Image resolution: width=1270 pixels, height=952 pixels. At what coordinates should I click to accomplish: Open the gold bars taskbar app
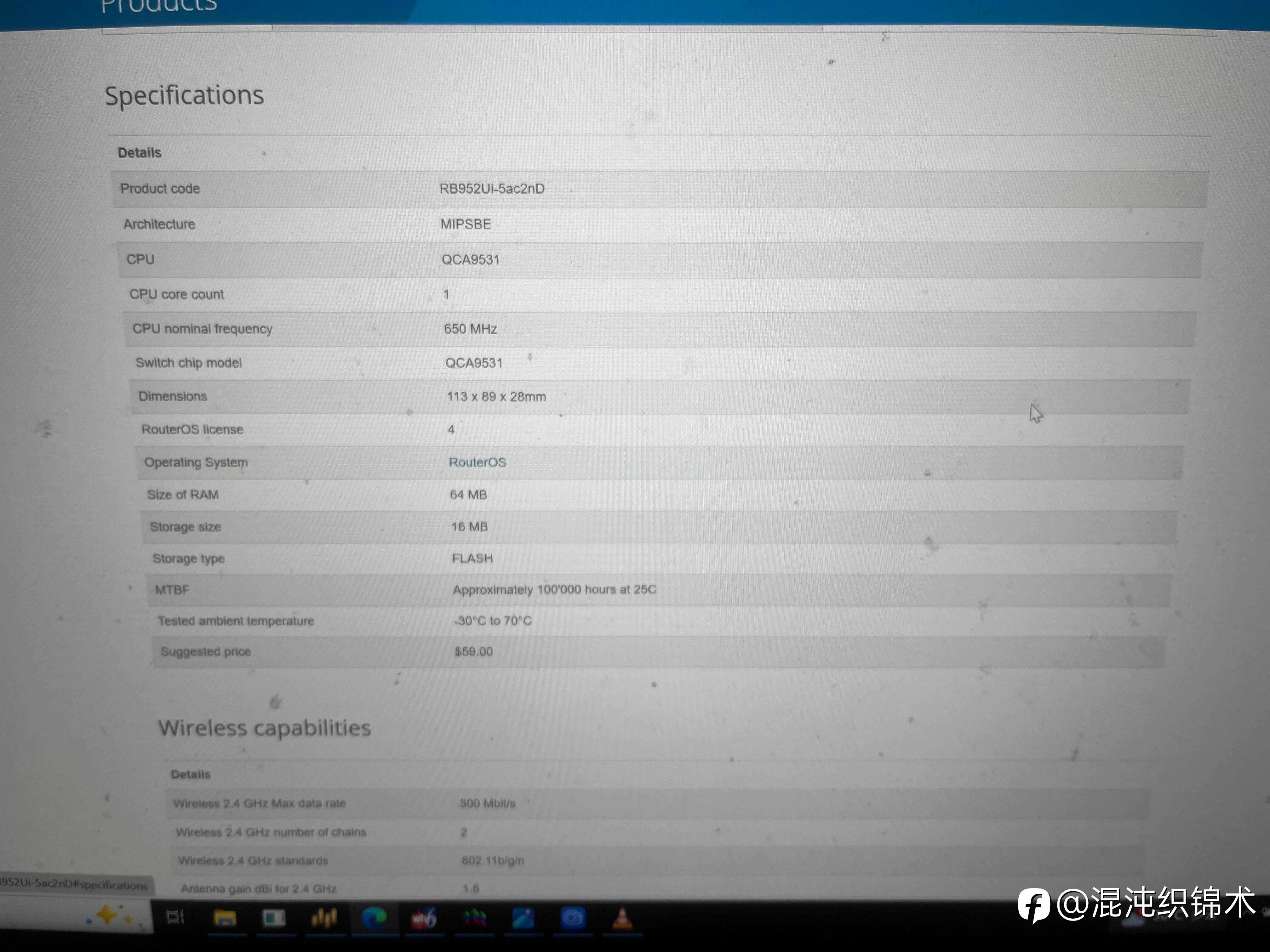324,918
